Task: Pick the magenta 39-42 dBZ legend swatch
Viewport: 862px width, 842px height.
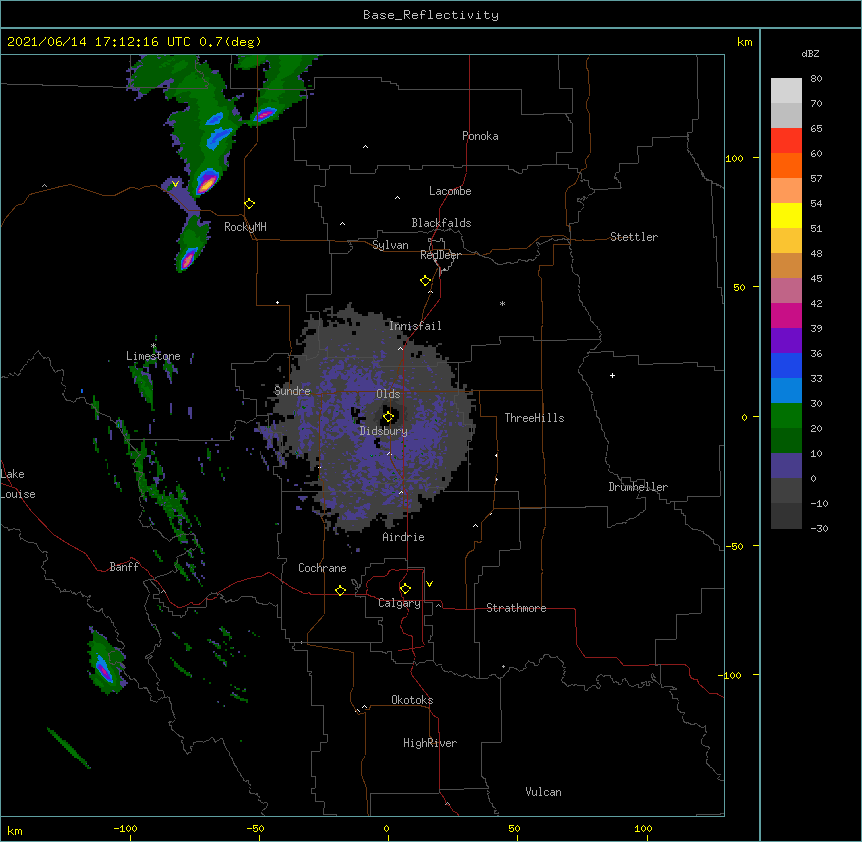Action: [786, 315]
